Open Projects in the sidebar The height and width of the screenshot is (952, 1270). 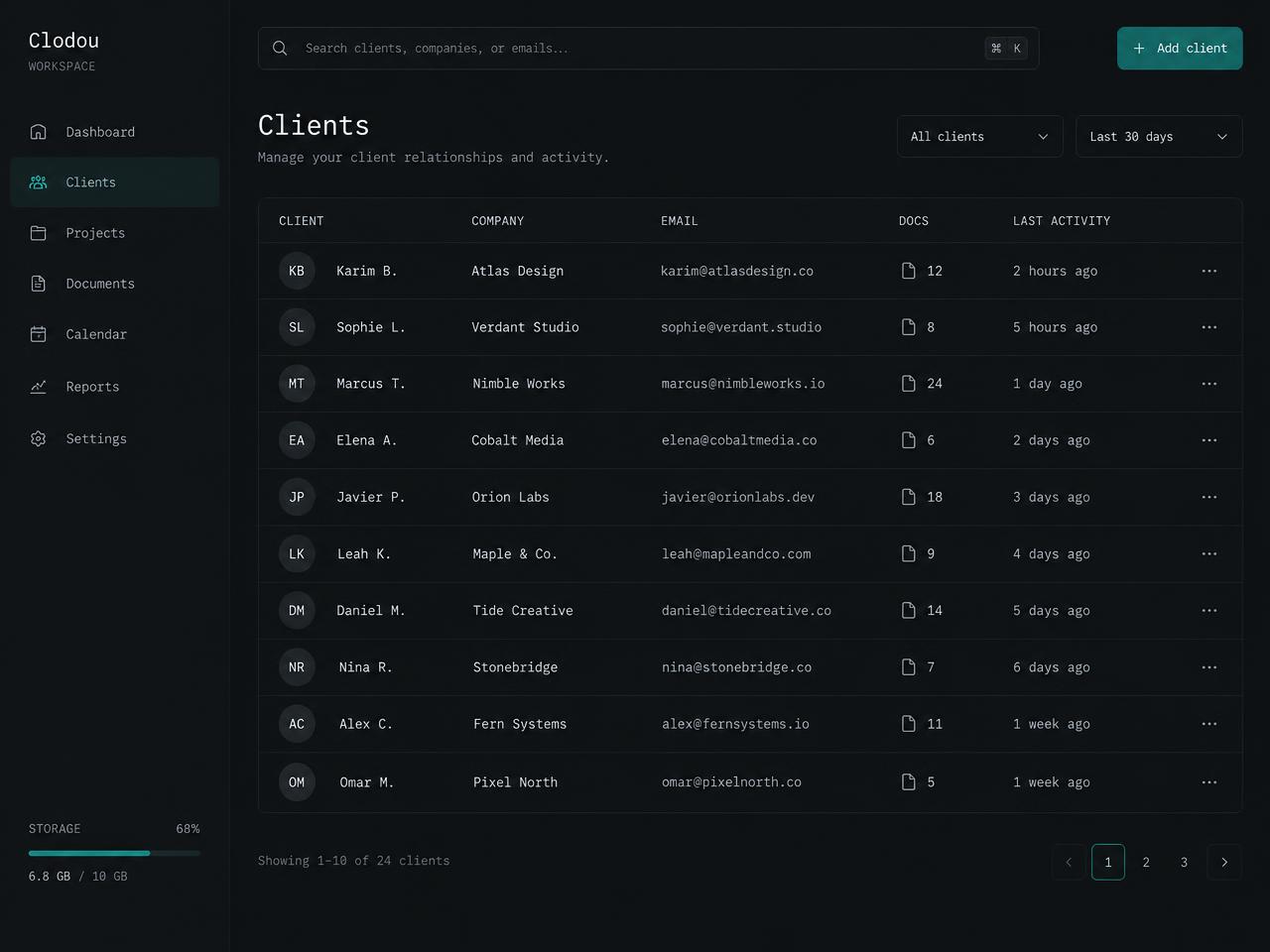115,233
